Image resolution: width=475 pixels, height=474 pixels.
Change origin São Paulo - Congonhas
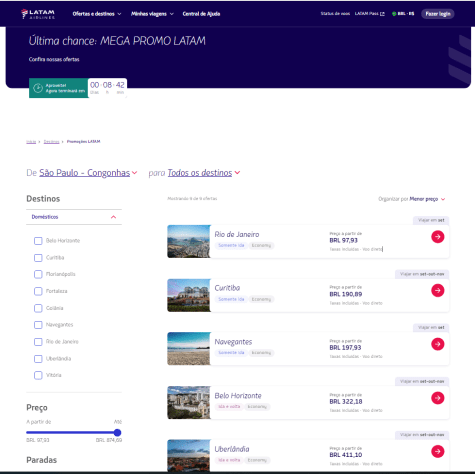(88, 173)
